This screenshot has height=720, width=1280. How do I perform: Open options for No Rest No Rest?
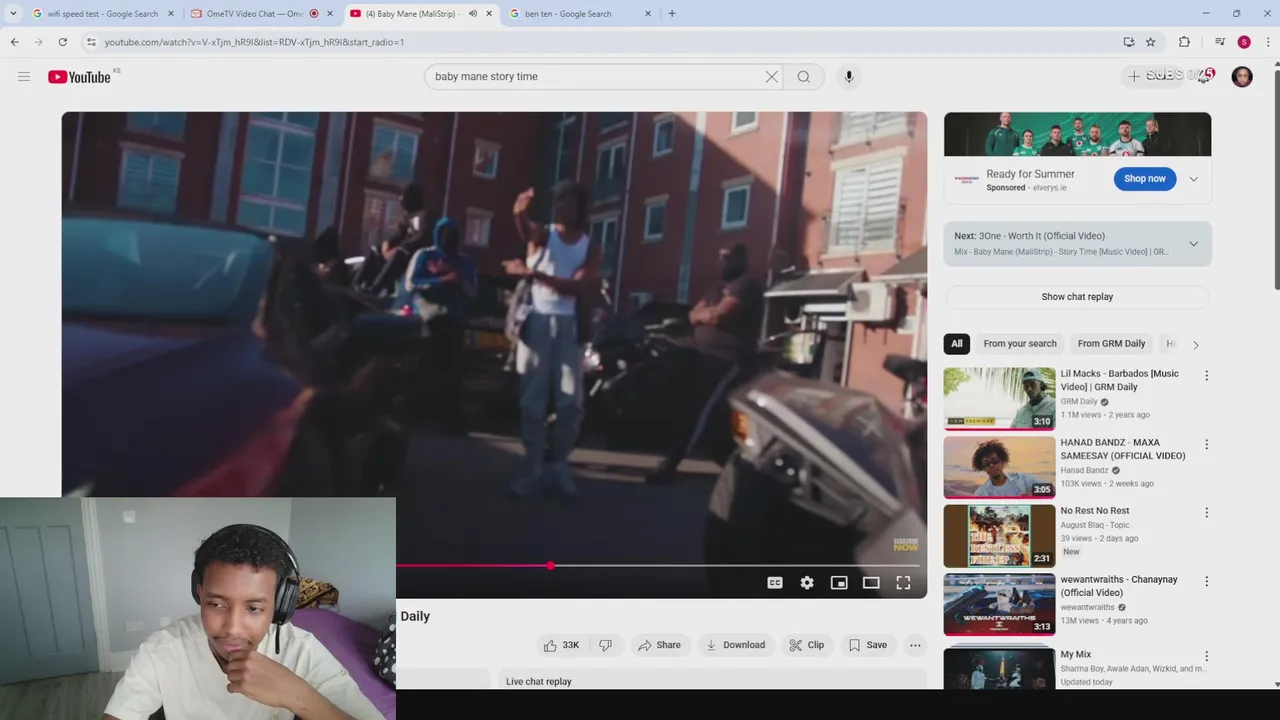(1206, 512)
